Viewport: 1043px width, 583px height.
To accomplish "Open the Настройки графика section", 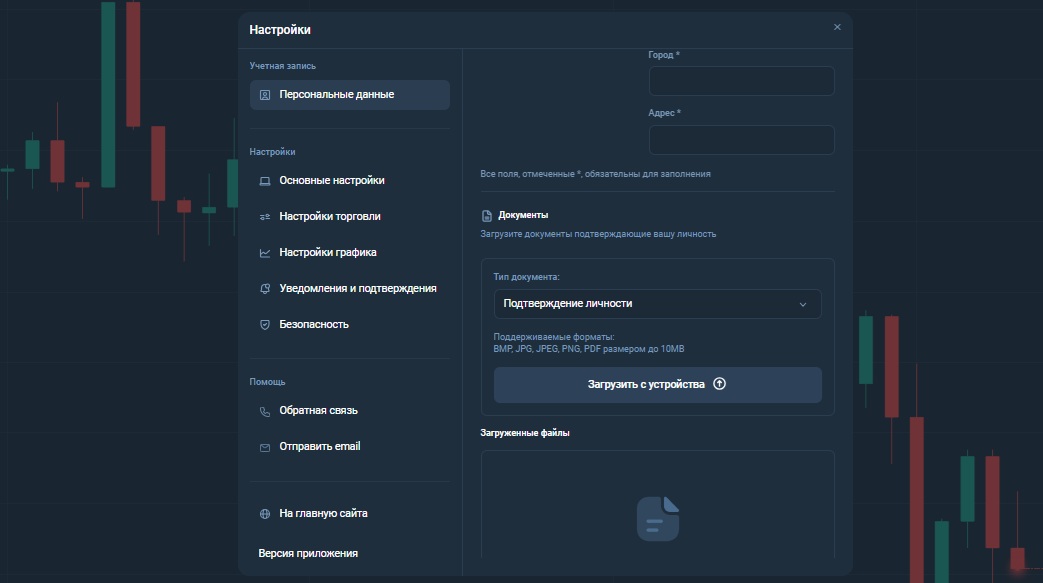I will click(328, 252).
